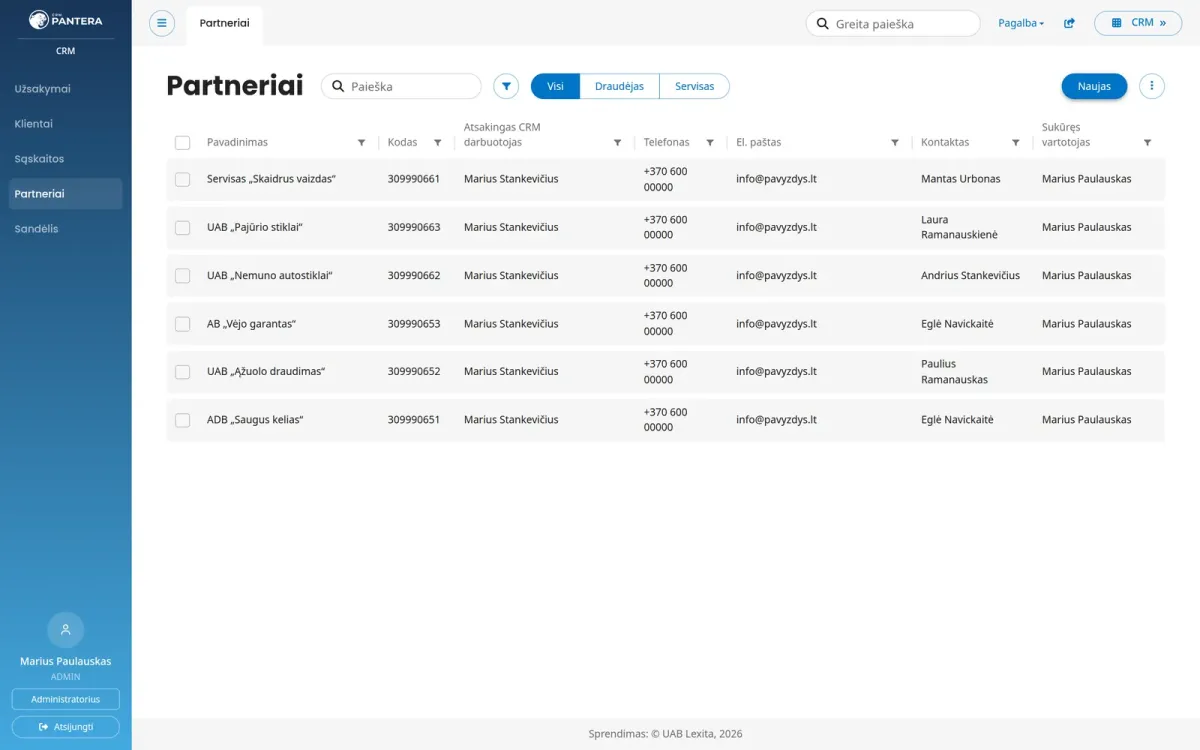Viewport: 1200px width, 750px height.
Task: Go to Užsakymai in the sidebar
Action: pyautogui.click(x=66, y=89)
